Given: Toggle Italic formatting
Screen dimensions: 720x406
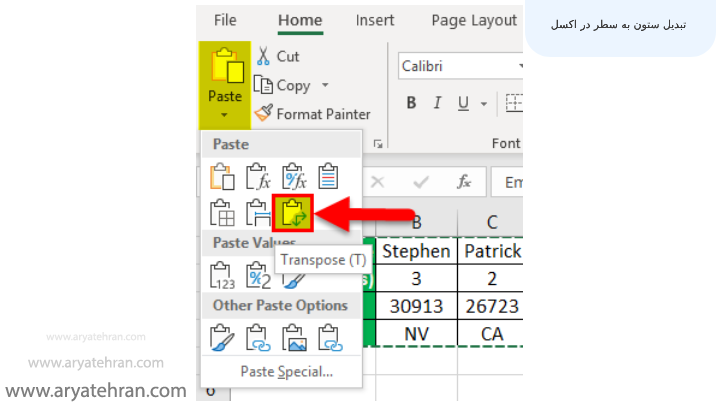Looking at the screenshot, I should click(437, 103).
